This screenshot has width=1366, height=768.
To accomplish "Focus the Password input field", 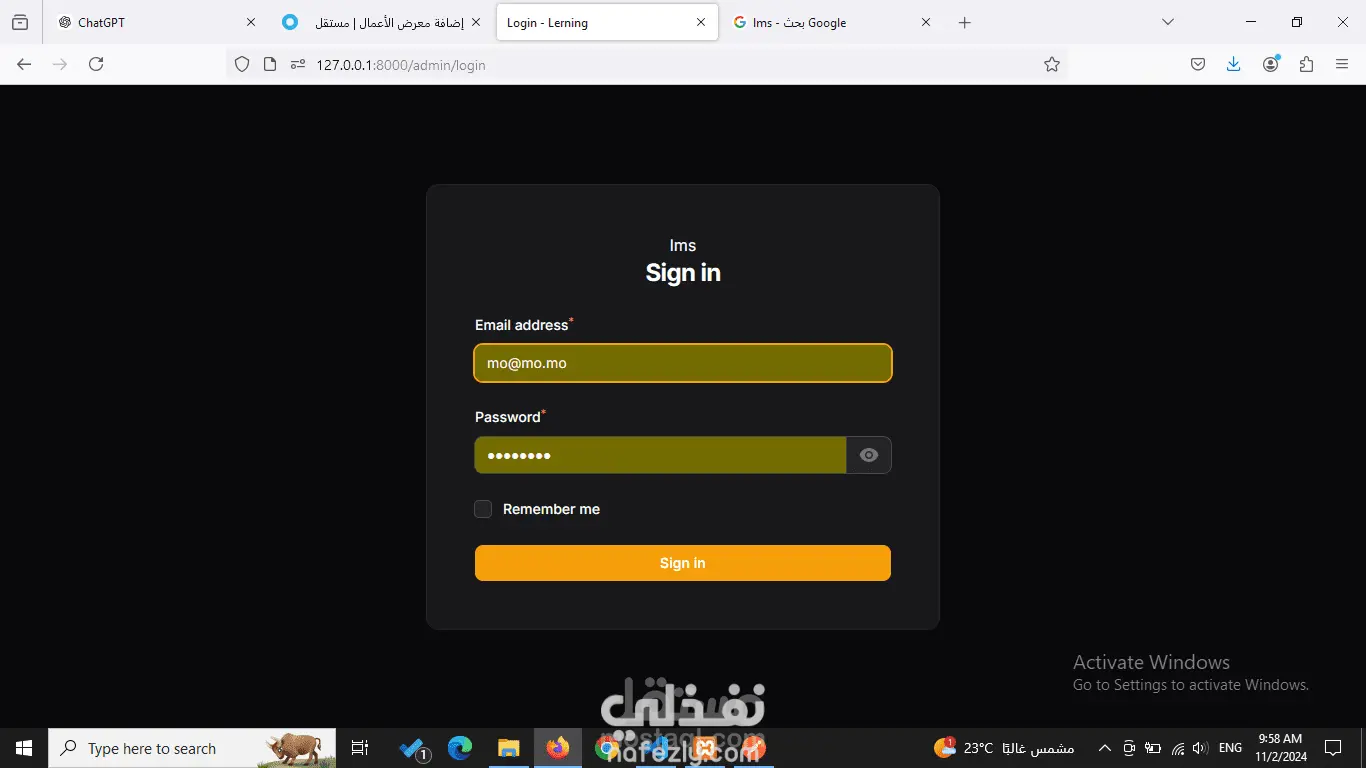I will (660, 455).
